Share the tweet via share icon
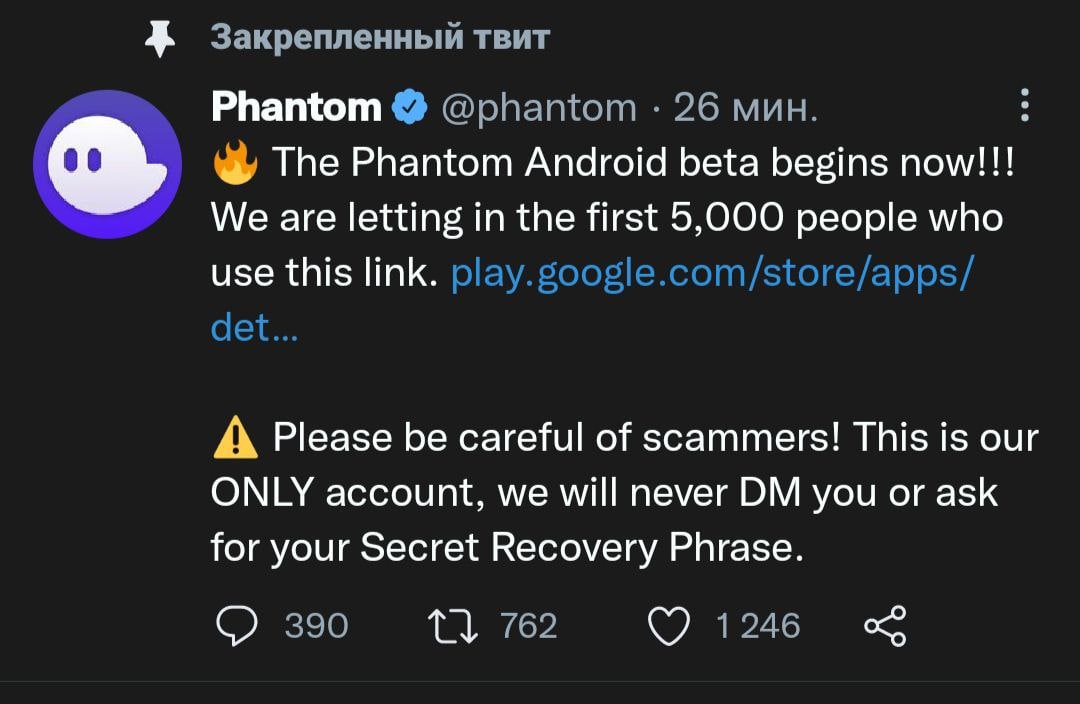The width and height of the screenshot is (1080, 704). (884, 626)
